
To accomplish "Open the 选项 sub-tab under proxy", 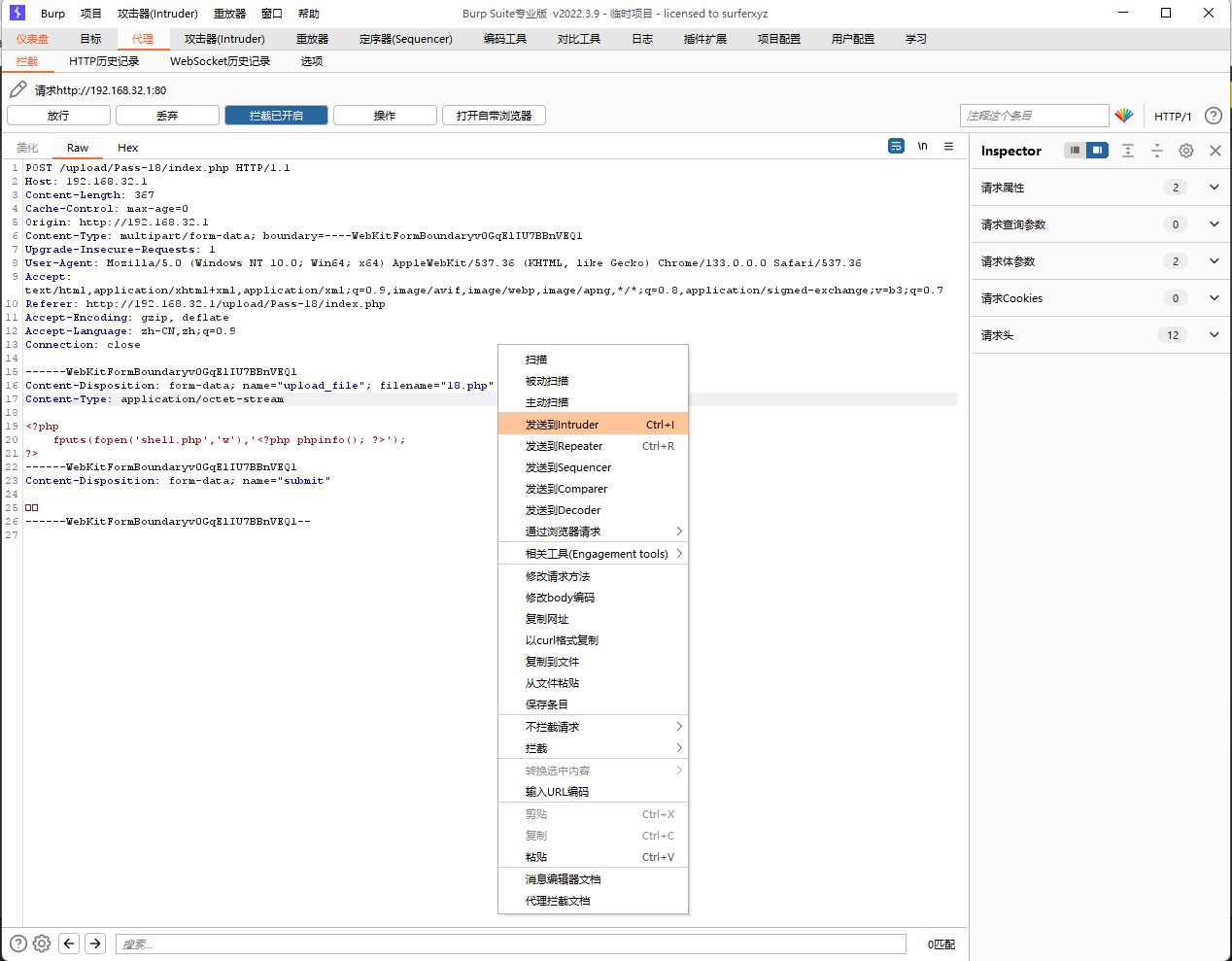I will coord(312,61).
